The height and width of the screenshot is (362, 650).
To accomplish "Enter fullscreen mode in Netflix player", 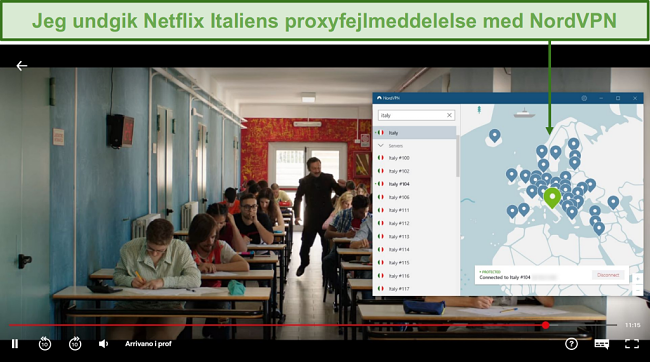I will tap(632, 344).
